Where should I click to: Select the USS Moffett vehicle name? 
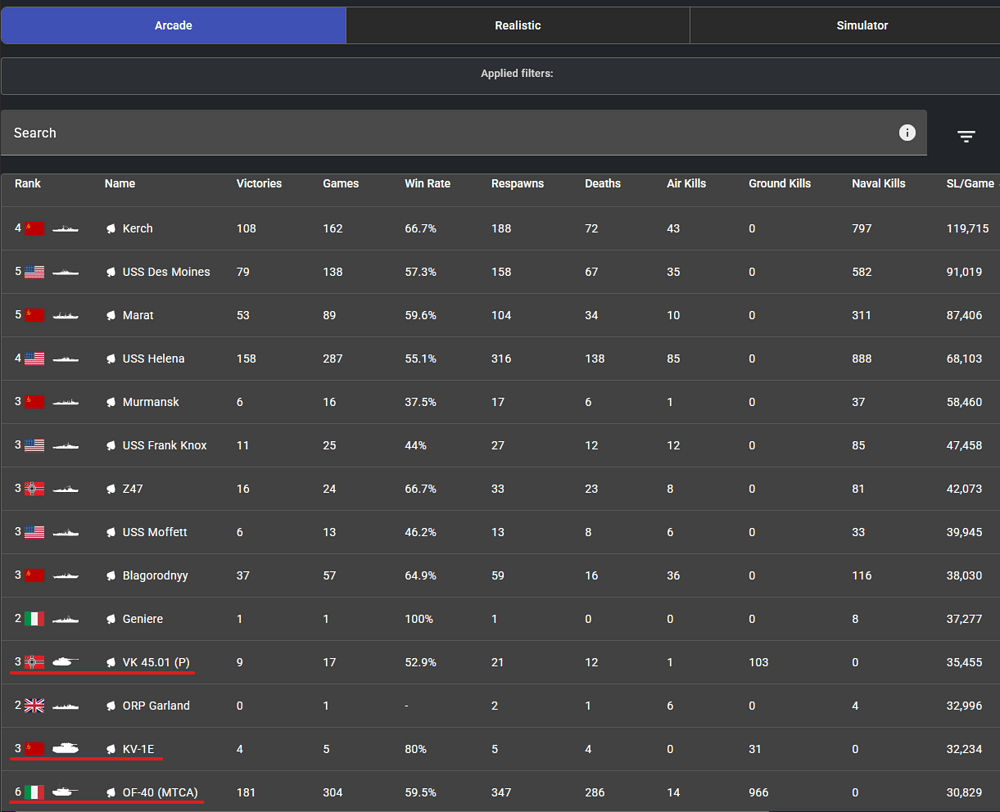(155, 532)
